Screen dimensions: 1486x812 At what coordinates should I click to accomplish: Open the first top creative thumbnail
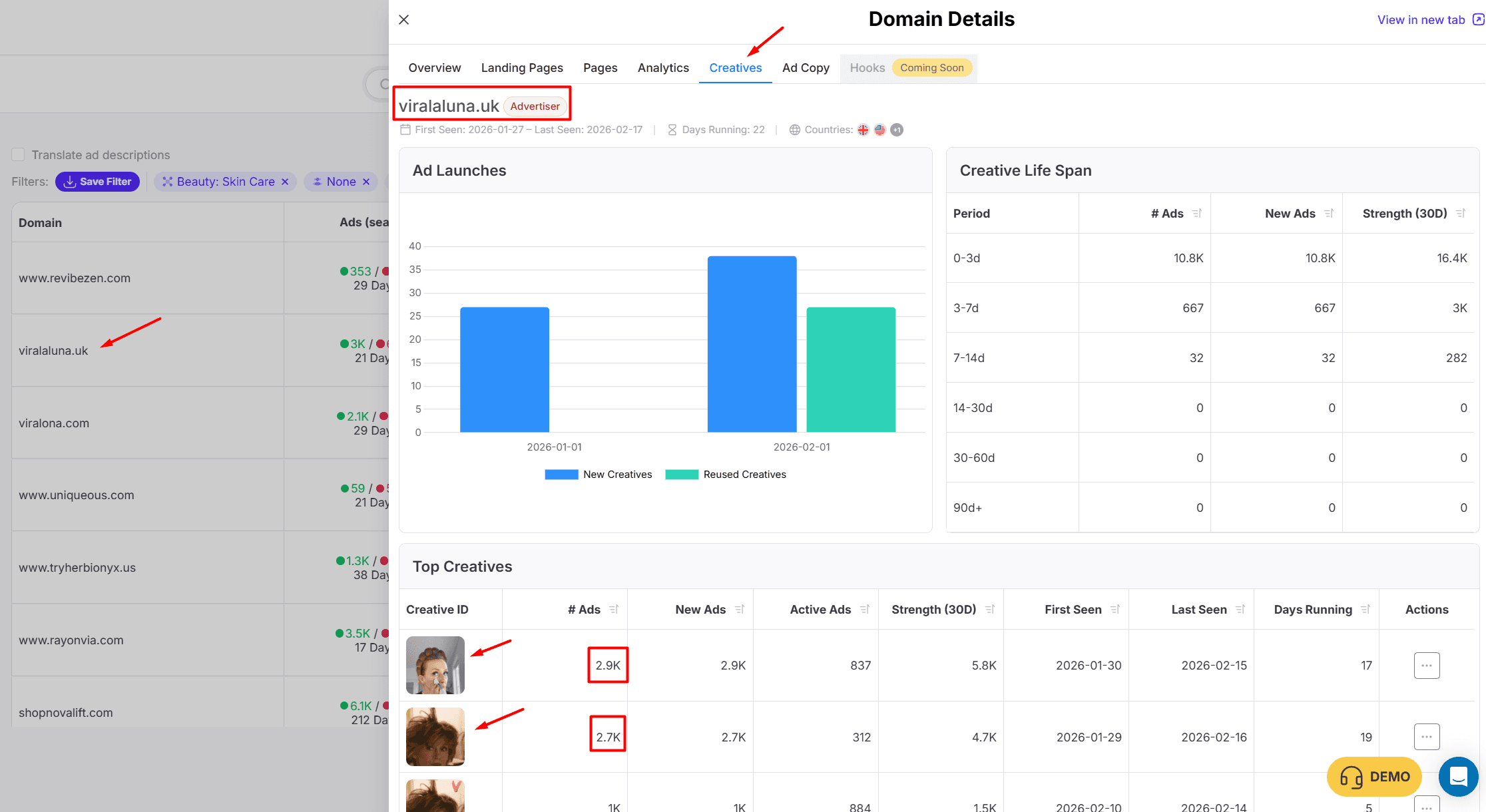[x=435, y=665]
